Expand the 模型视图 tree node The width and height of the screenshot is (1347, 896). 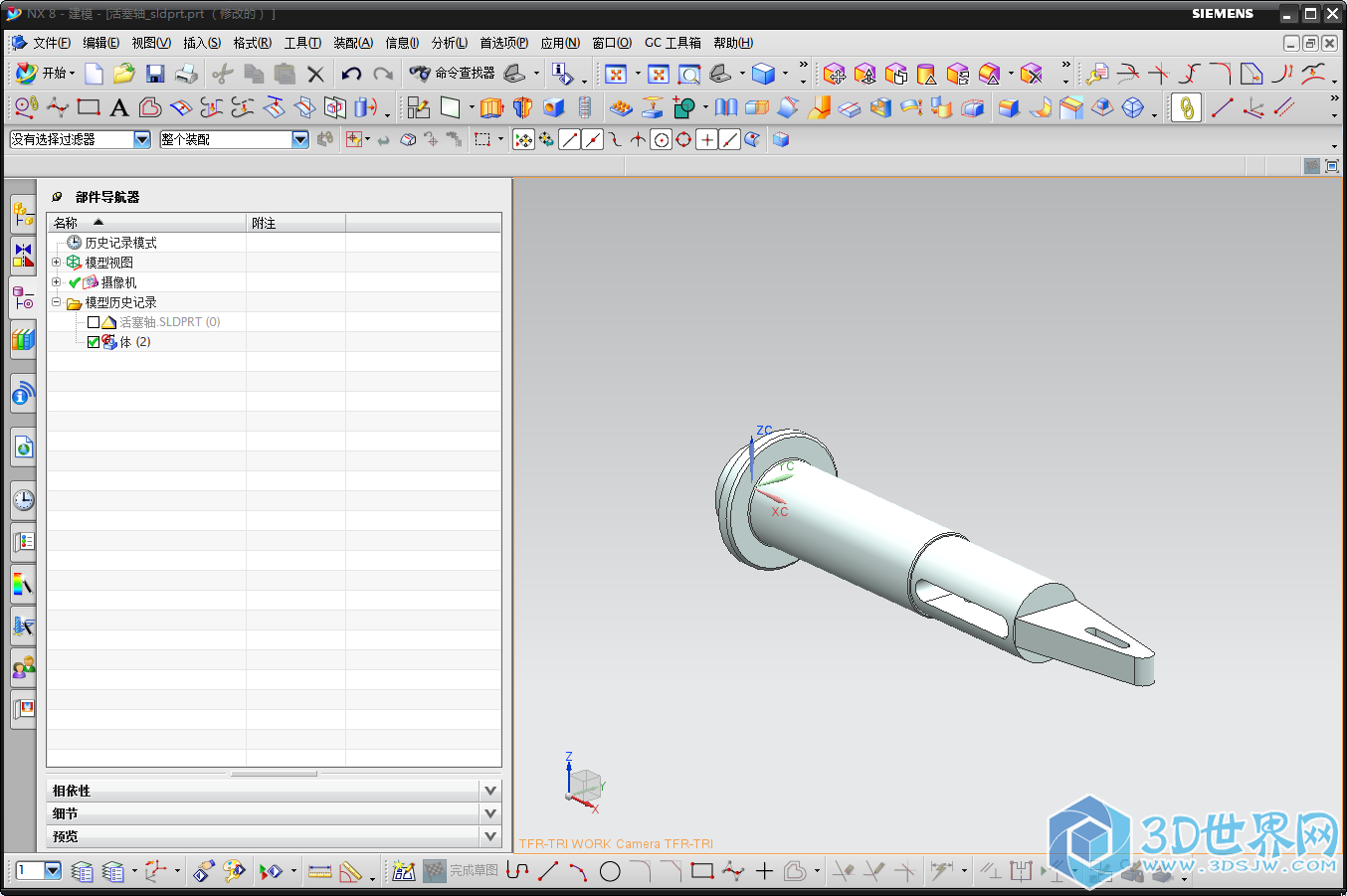click(x=57, y=263)
